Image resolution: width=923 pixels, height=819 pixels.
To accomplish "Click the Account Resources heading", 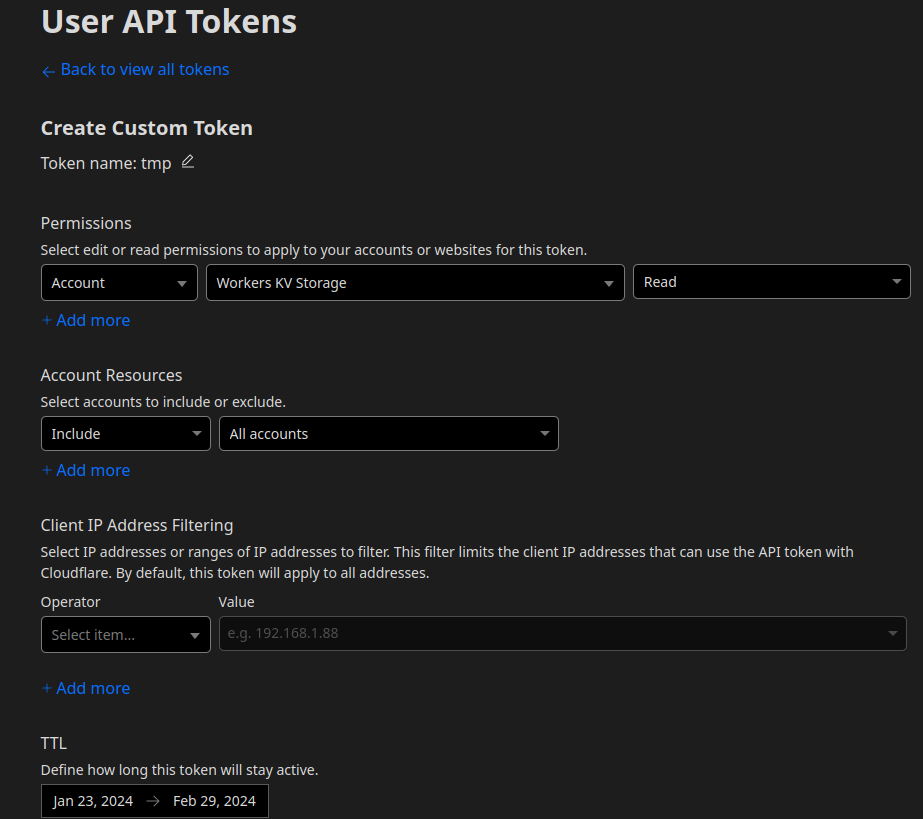I will [x=111, y=375].
